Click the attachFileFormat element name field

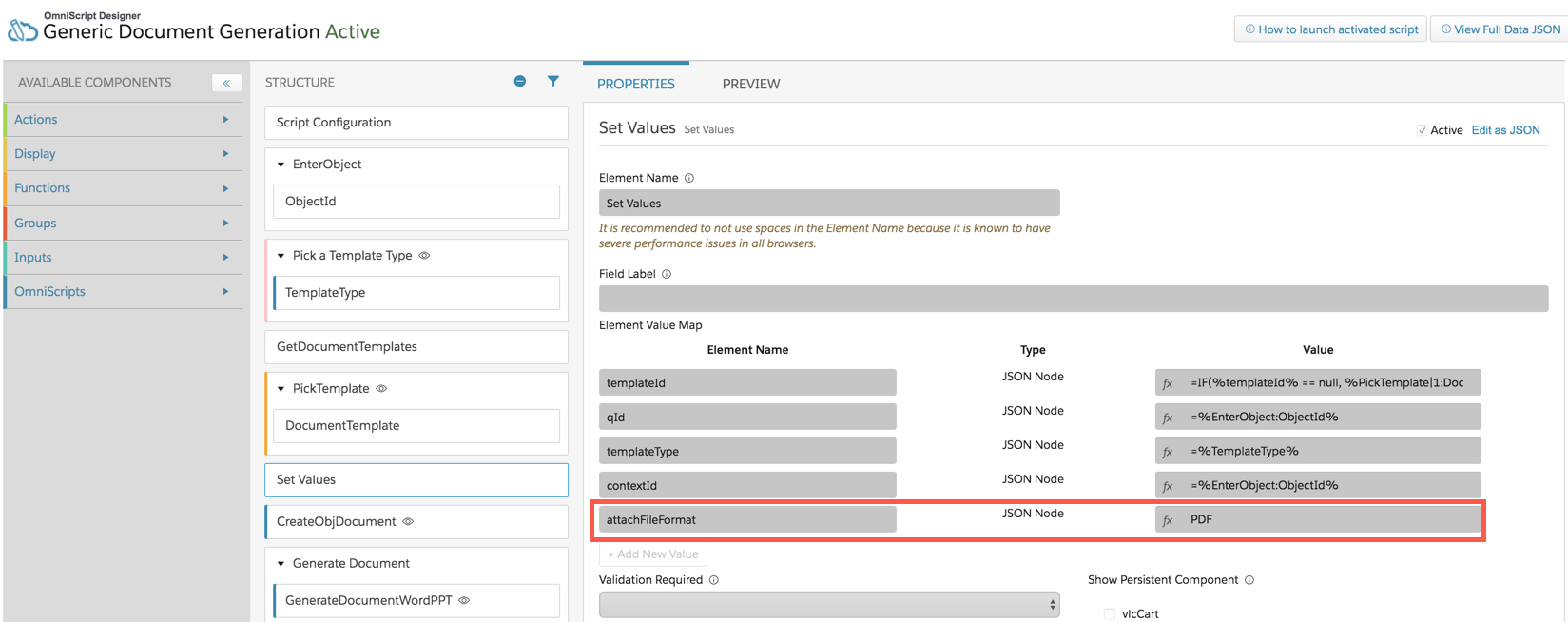pyautogui.click(x=747, y=520)
